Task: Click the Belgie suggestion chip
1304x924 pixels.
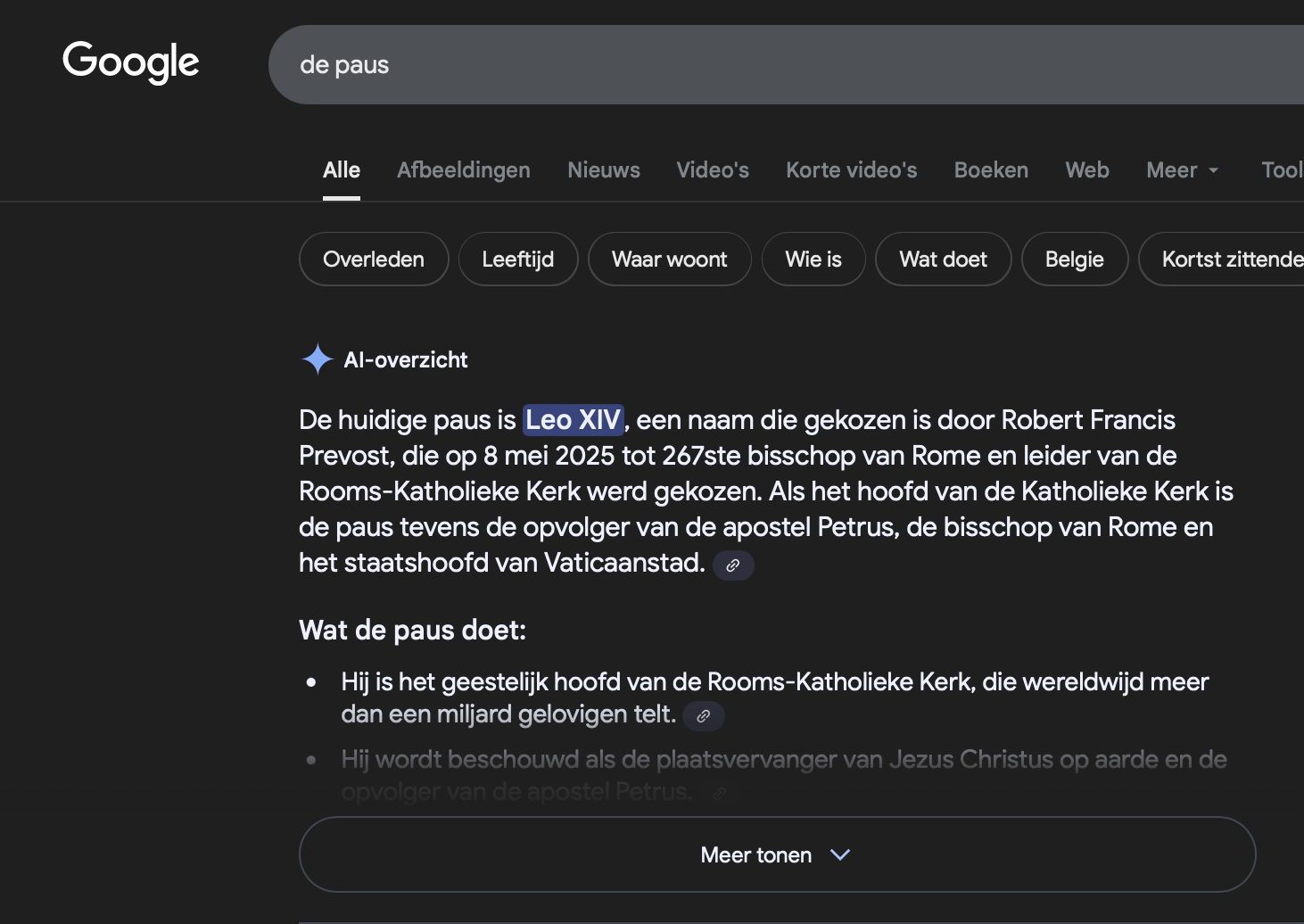Action: pyautogui.click(x=1074, y=260)
